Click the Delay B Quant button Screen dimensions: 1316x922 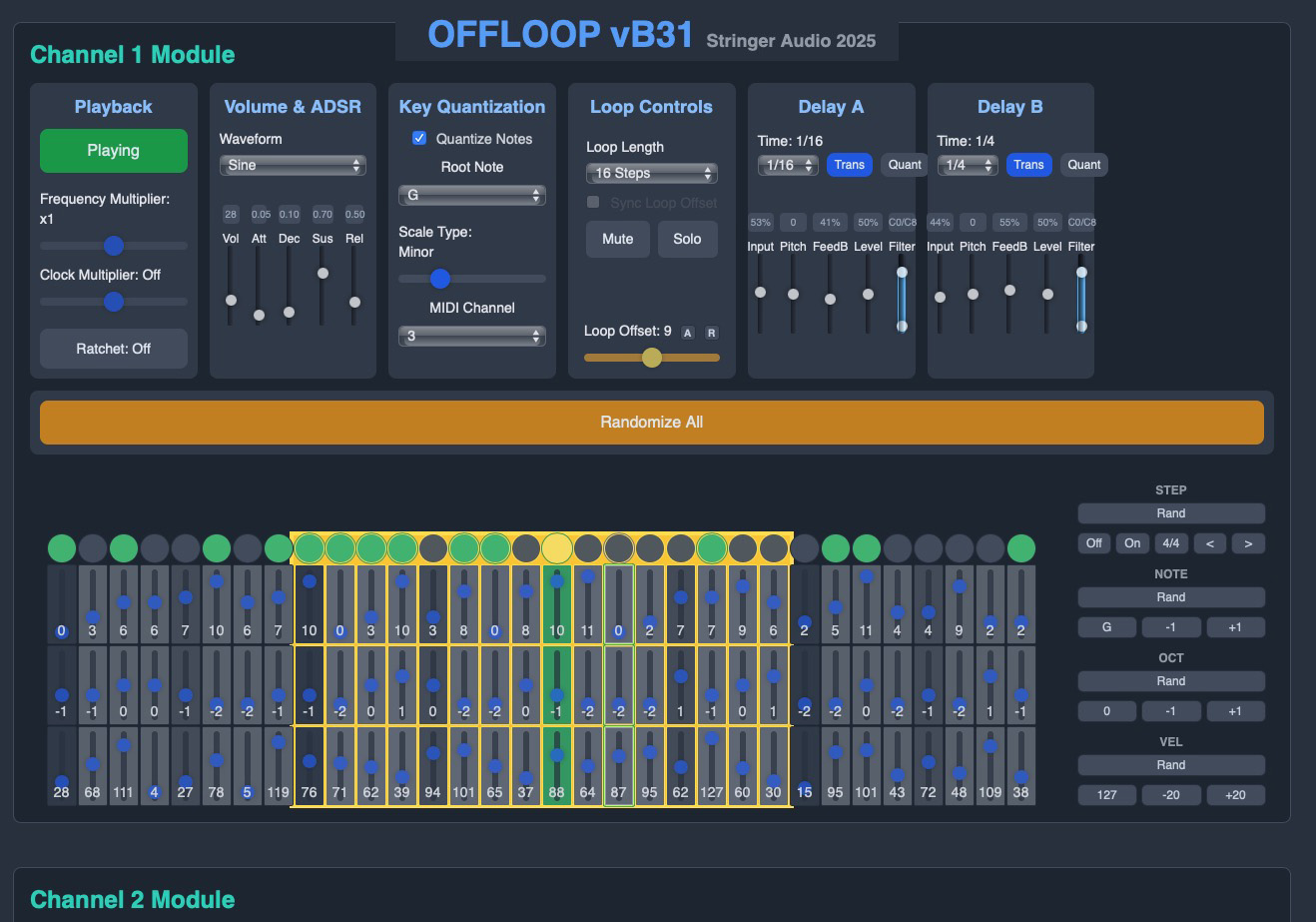tap(1083, 165)
